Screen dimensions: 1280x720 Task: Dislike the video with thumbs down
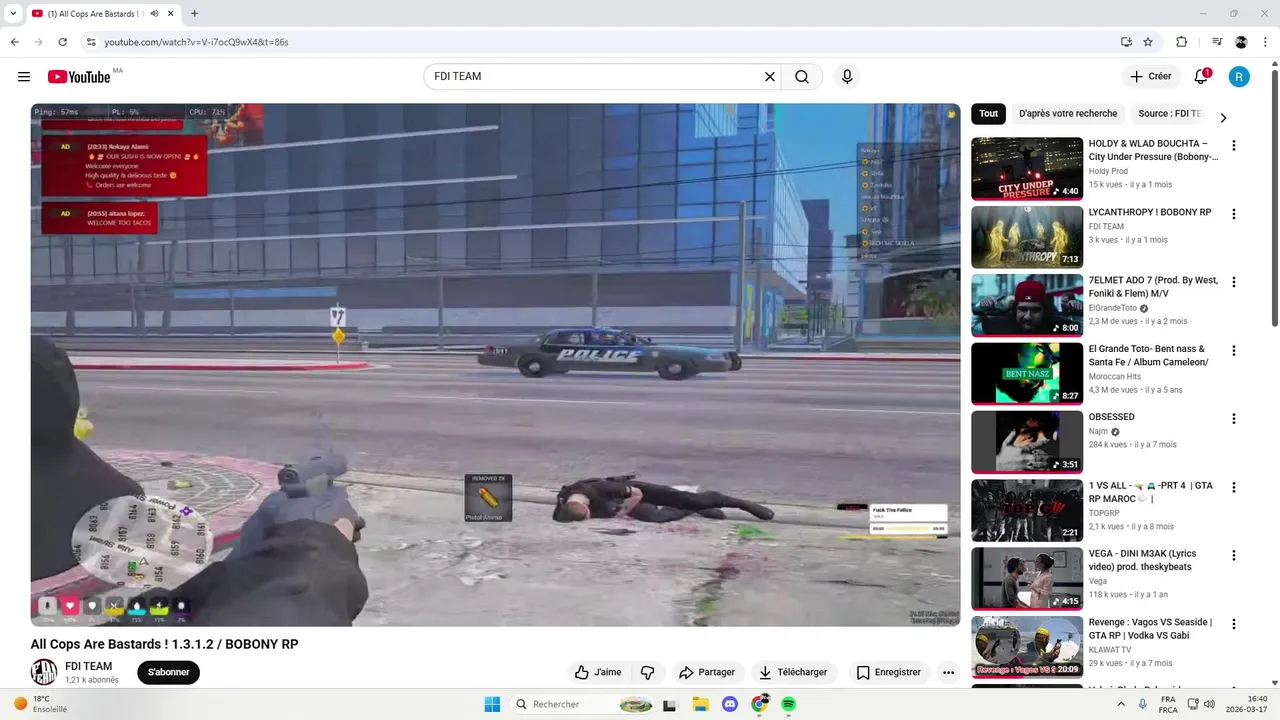click(x=647, y=672)
